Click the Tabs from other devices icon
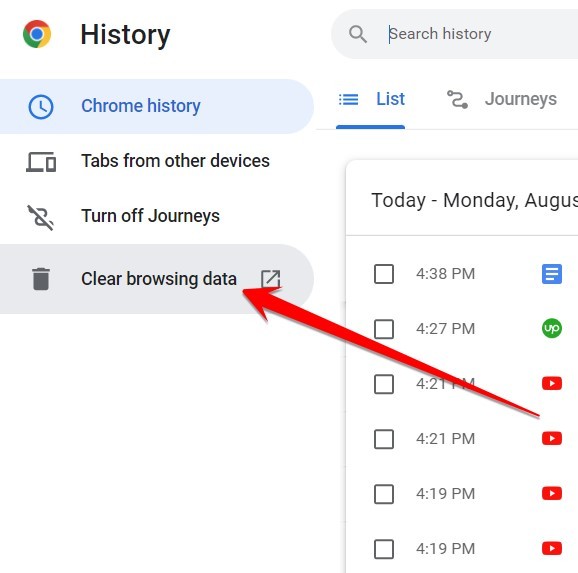The height and width of the screenshot is (573, 578). (41, 162)
